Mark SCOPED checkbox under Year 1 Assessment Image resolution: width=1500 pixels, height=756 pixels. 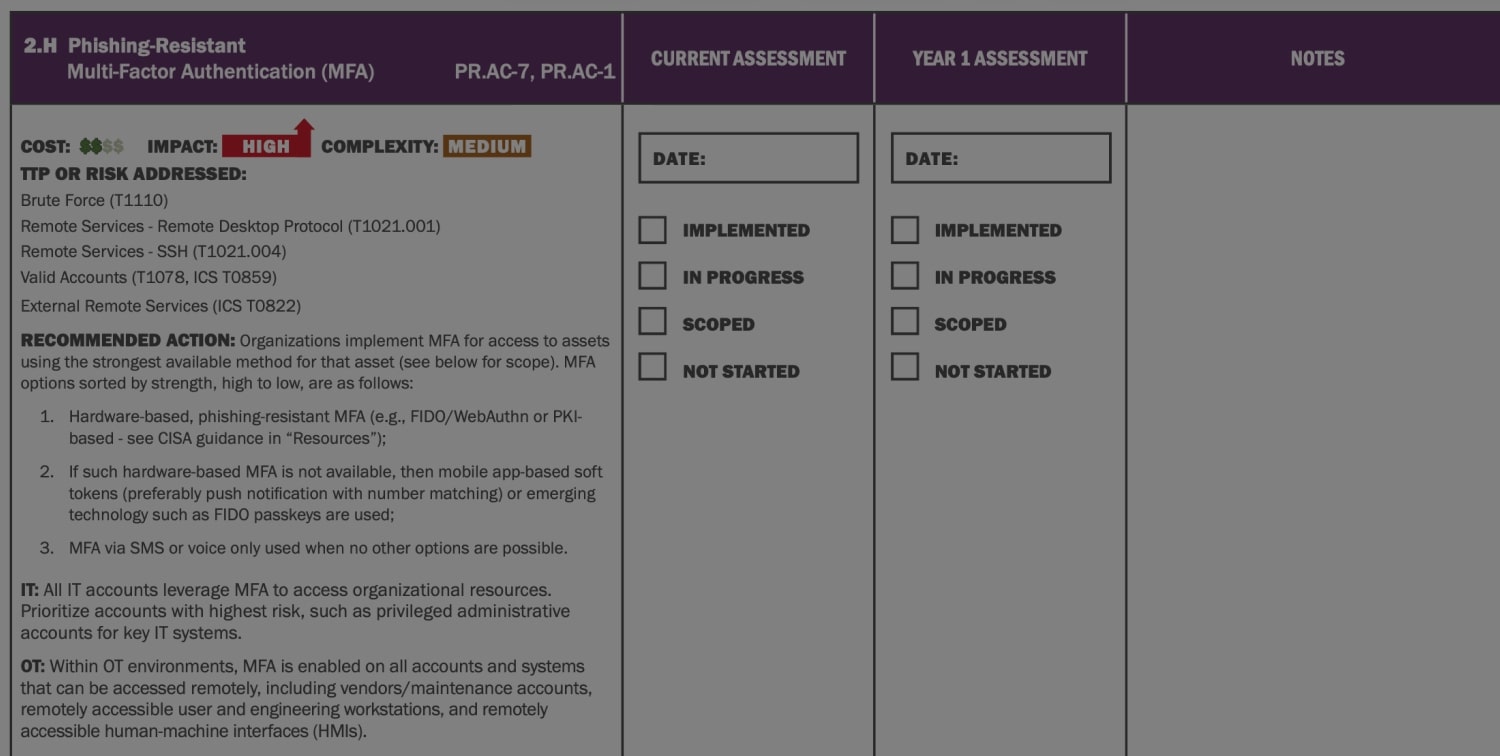[x=904, y=322]
